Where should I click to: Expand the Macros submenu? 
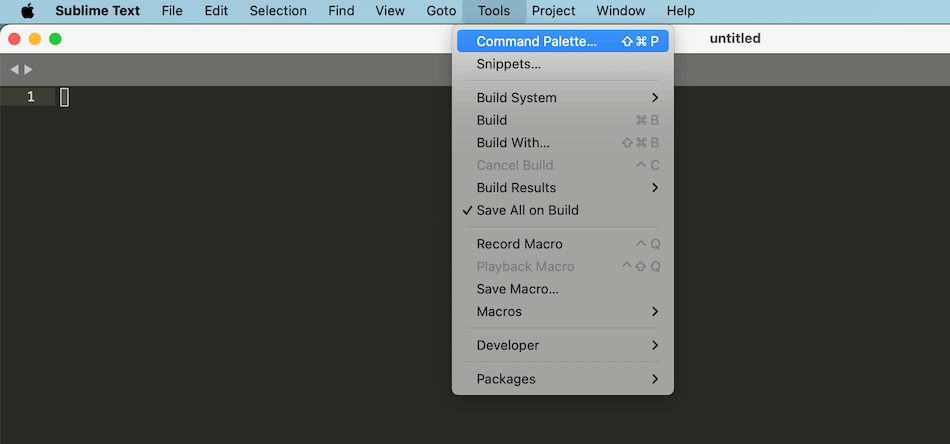[563, 311]
